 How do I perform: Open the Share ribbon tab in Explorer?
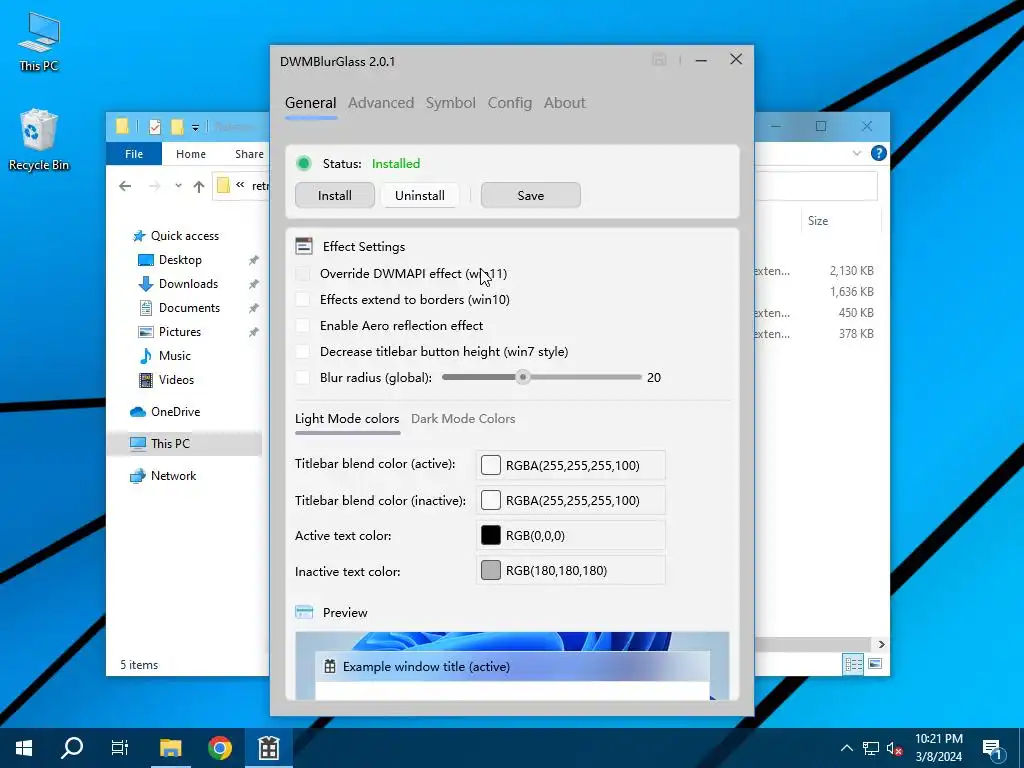point(249,153)
